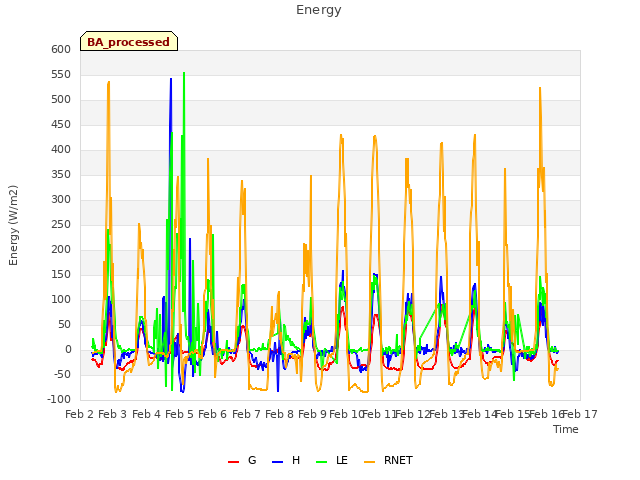640x480 pixels.
Task: Click the 300 y-axis tick label
Action: 61,199
